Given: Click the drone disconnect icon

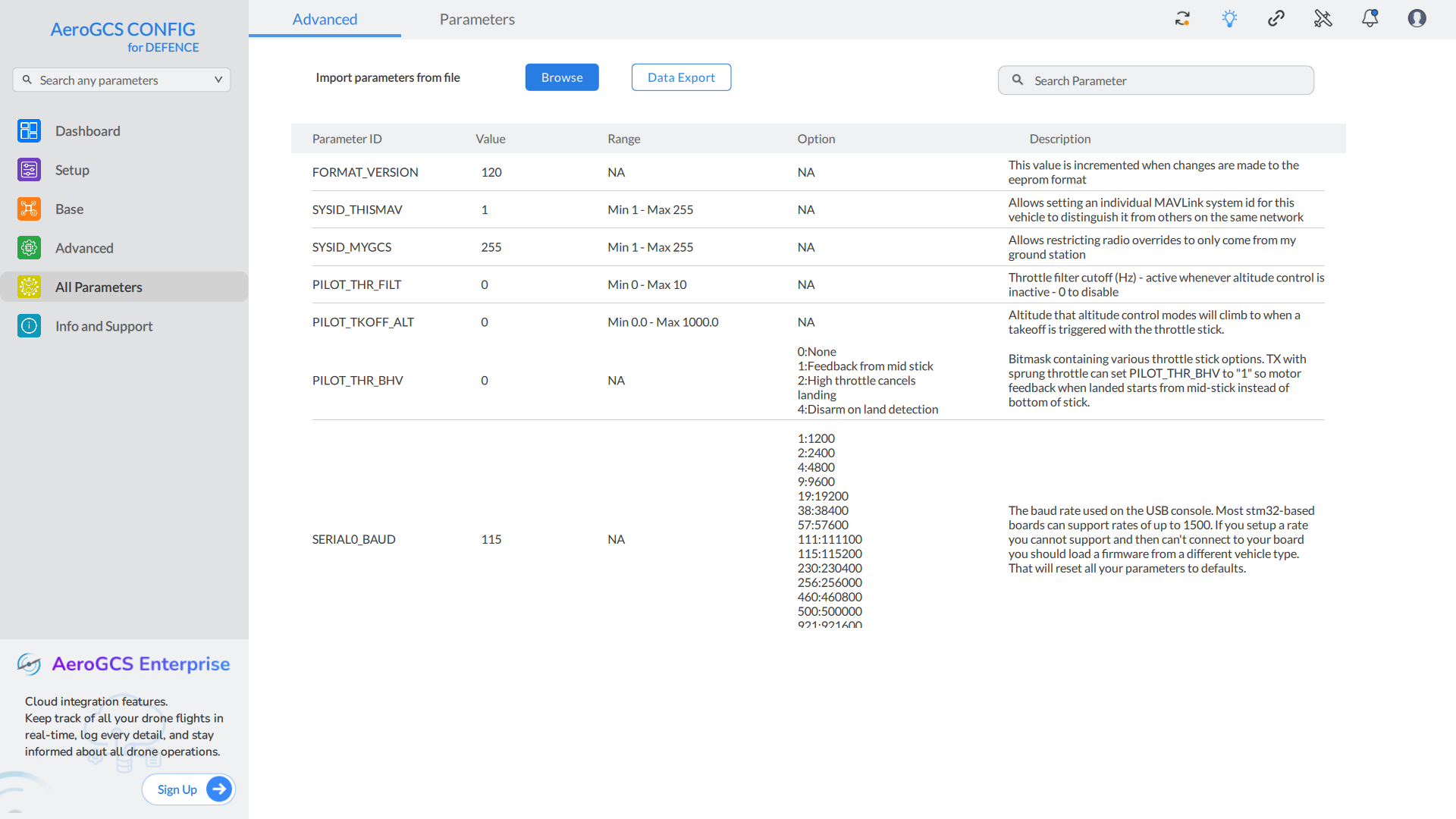Looking at the screenshot, I should (1323, 18).
